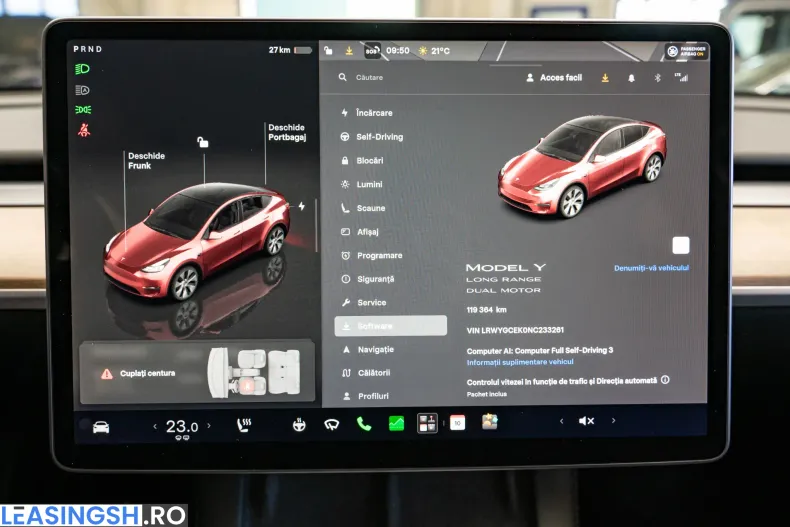Tap the 09:50 clock
Screen dimensions: 790x527
point(398,51)
